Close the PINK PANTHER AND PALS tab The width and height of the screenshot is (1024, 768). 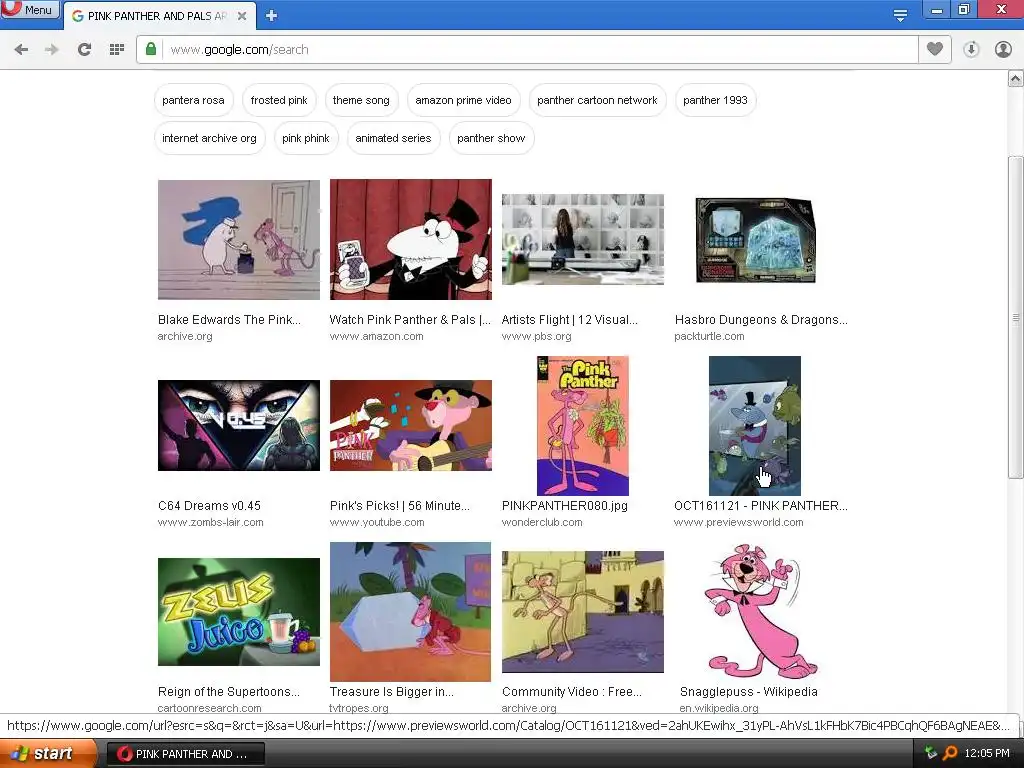242,16
